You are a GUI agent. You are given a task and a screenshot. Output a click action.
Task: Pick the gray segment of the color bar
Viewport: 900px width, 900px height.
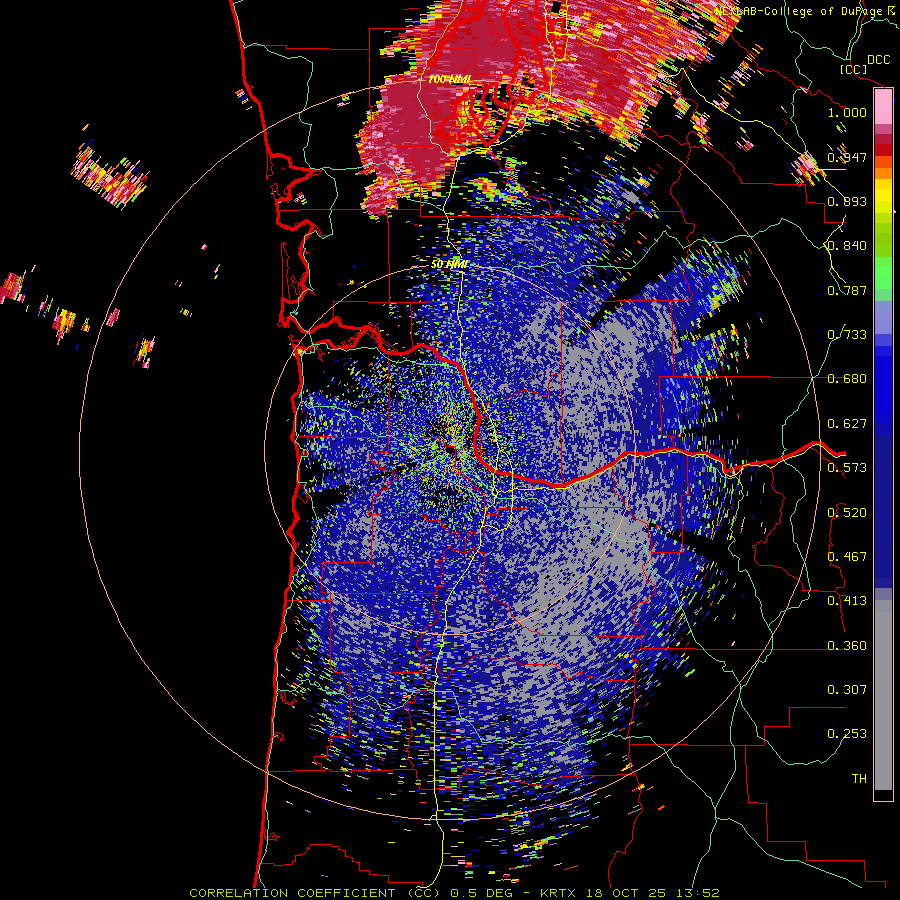click(x=883, y=695)
